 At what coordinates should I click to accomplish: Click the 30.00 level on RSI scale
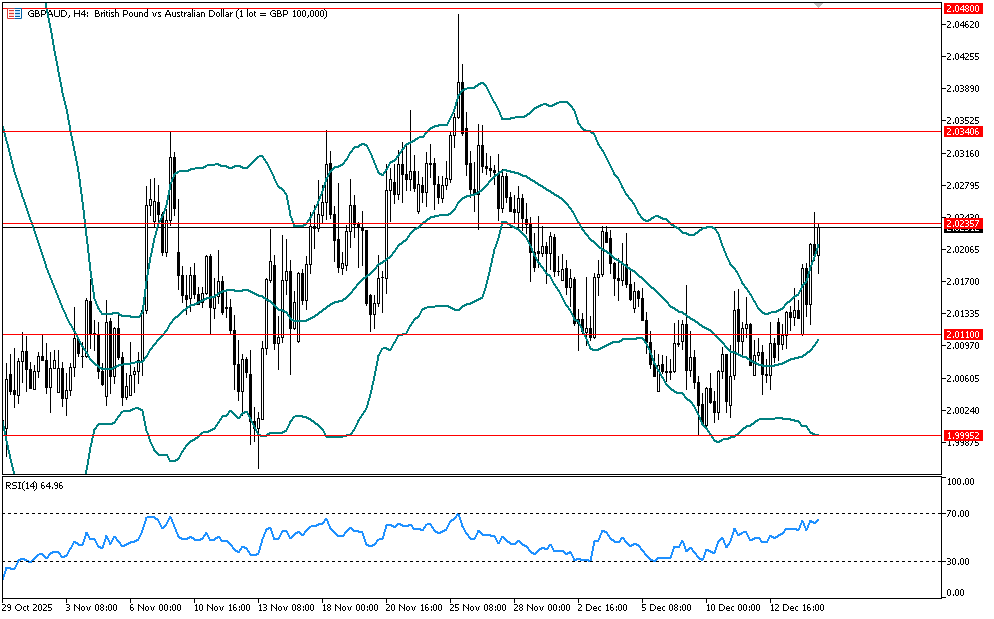tap(960, 561)
